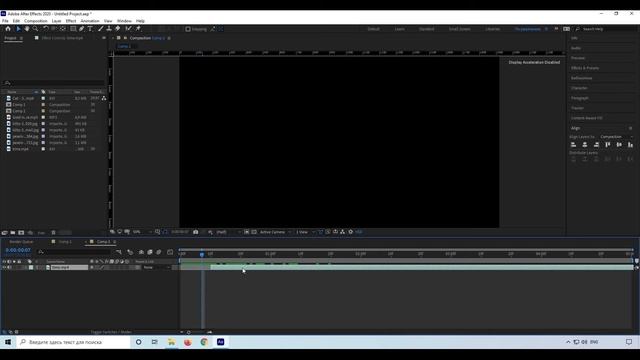Open the File menu
The image size is (640, 360).
[5, 21]
